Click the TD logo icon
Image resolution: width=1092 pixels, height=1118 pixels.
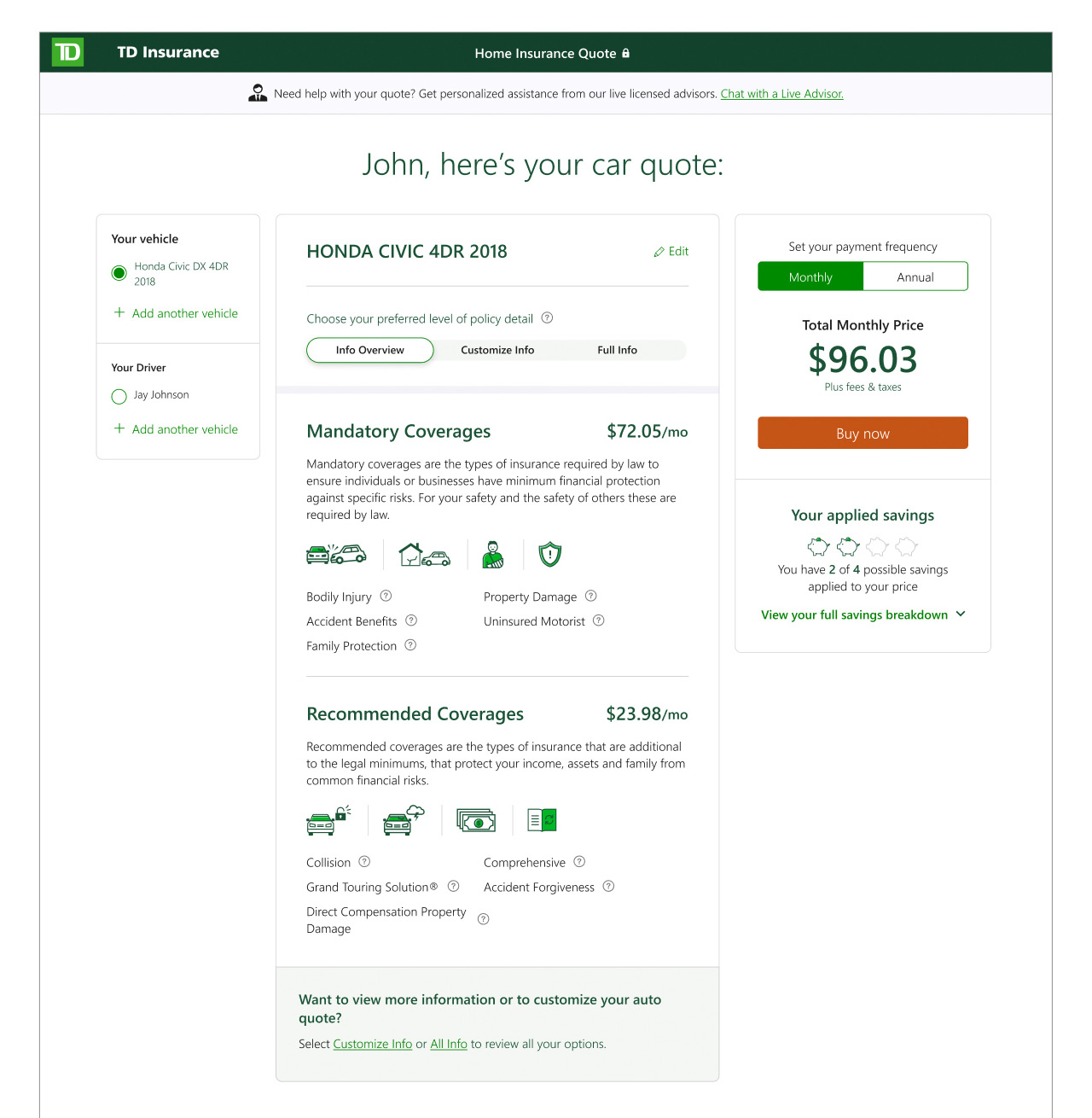[x=67, y=52]
